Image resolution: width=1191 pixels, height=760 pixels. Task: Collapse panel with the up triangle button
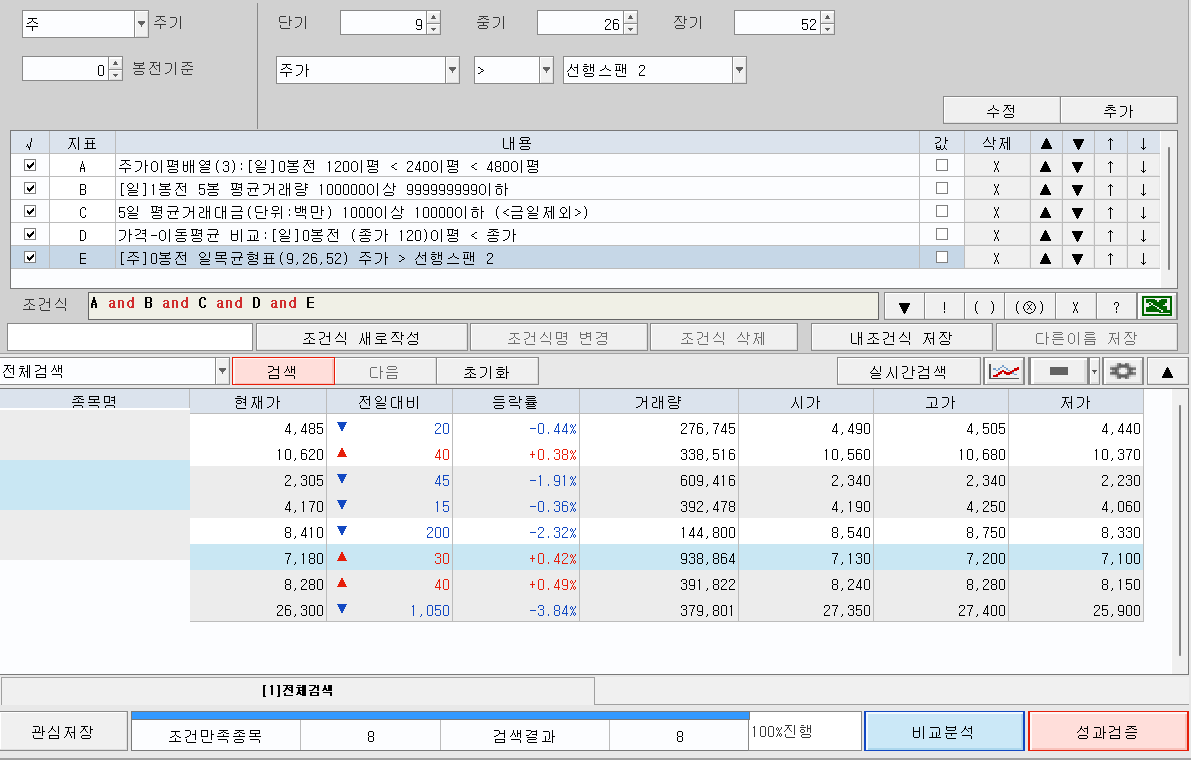1167,371
